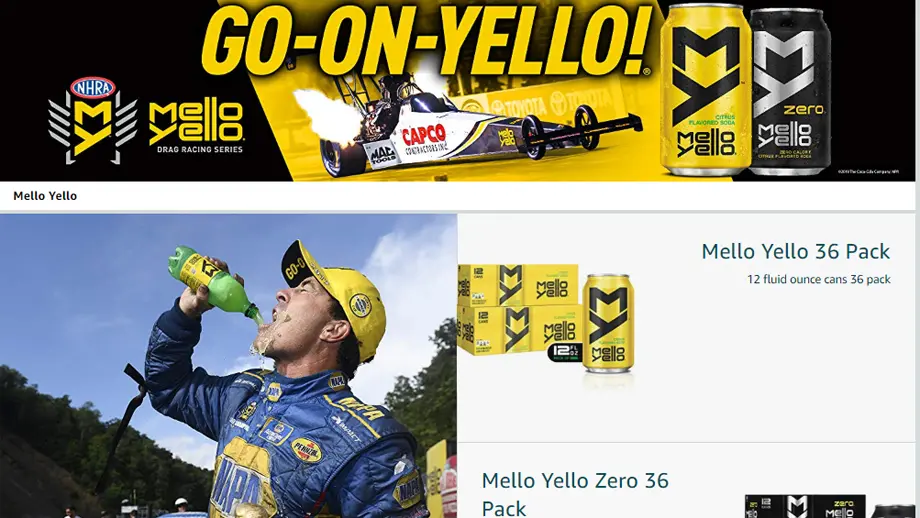This screenshot has width=920, height=518.
Task: Click the Mello Yello wordmark in the drag racing logo
Action: pyautogui.click(x=195, y=122)
